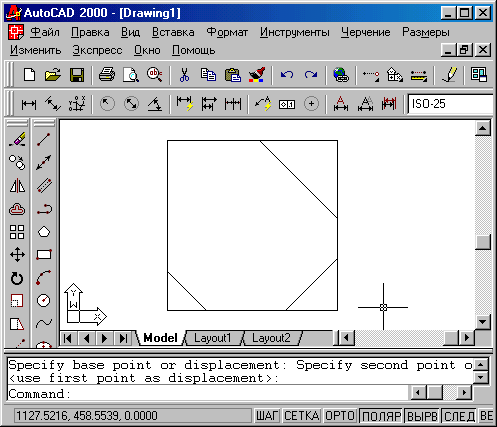Open Print Preview icon
Viewport: 497px width, 427px height.
coord(131,75)
